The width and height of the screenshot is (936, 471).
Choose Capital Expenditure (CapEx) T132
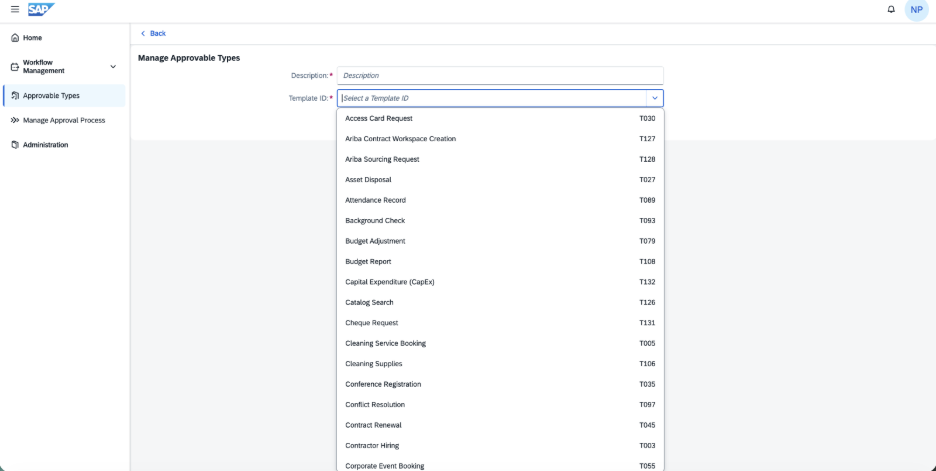[500, 282]
